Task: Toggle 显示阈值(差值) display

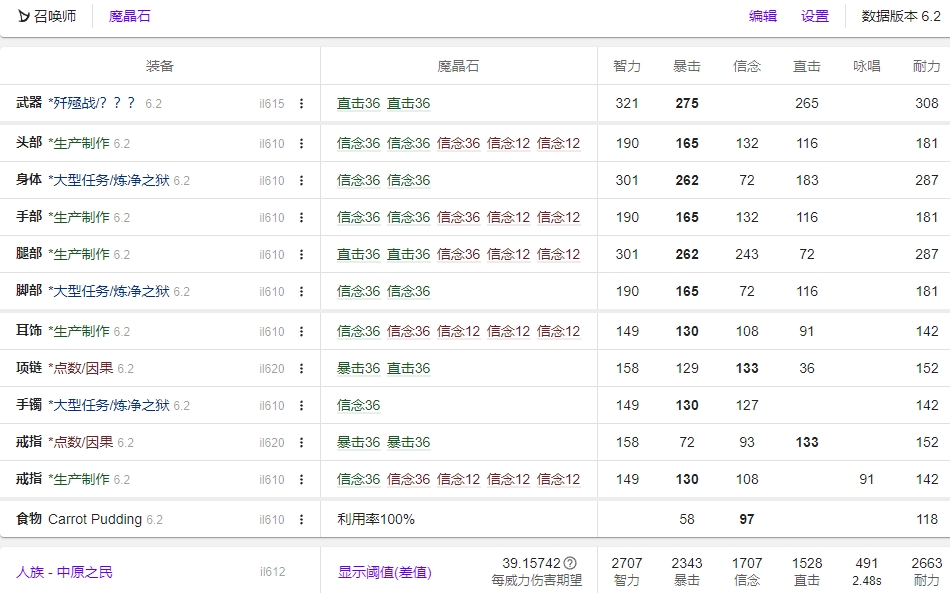Action: [384, 572]
